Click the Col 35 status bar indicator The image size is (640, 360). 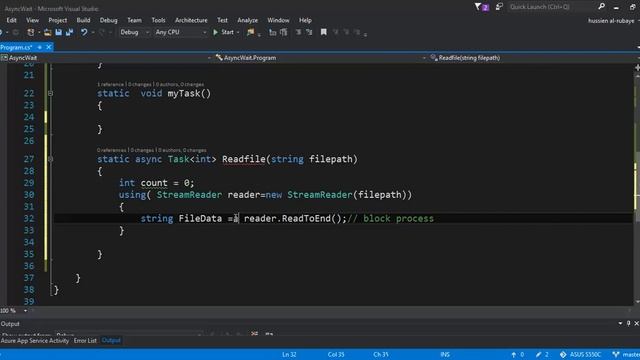point(336,354)
